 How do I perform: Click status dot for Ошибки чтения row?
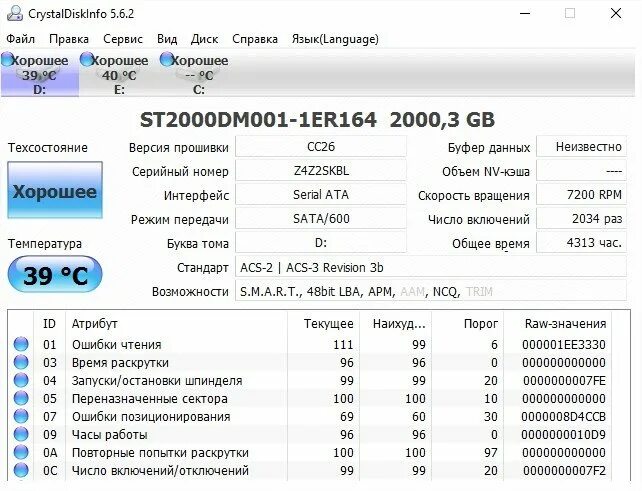pos(21,344)
